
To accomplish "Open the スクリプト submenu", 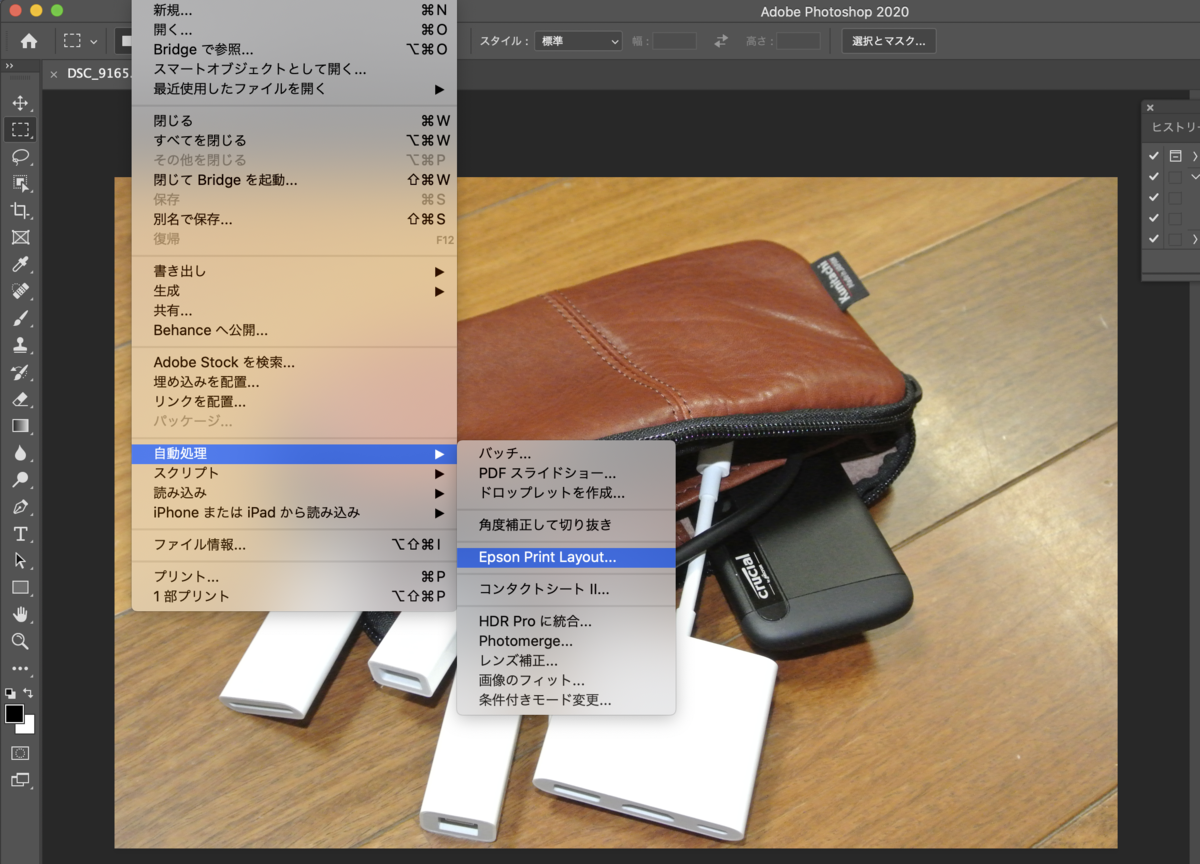I will 294,472.
